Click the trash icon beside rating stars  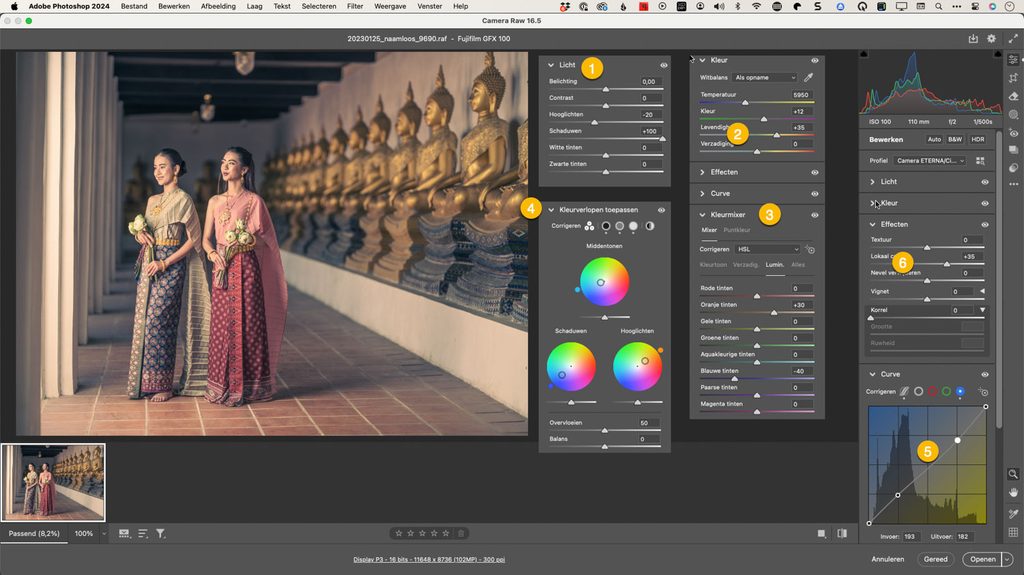coord(461,533)
